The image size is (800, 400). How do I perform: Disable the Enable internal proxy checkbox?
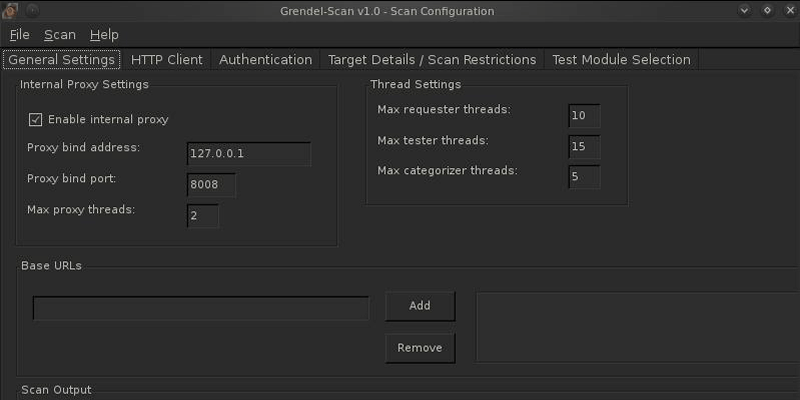pyautogui.click(x=35, y=120)
